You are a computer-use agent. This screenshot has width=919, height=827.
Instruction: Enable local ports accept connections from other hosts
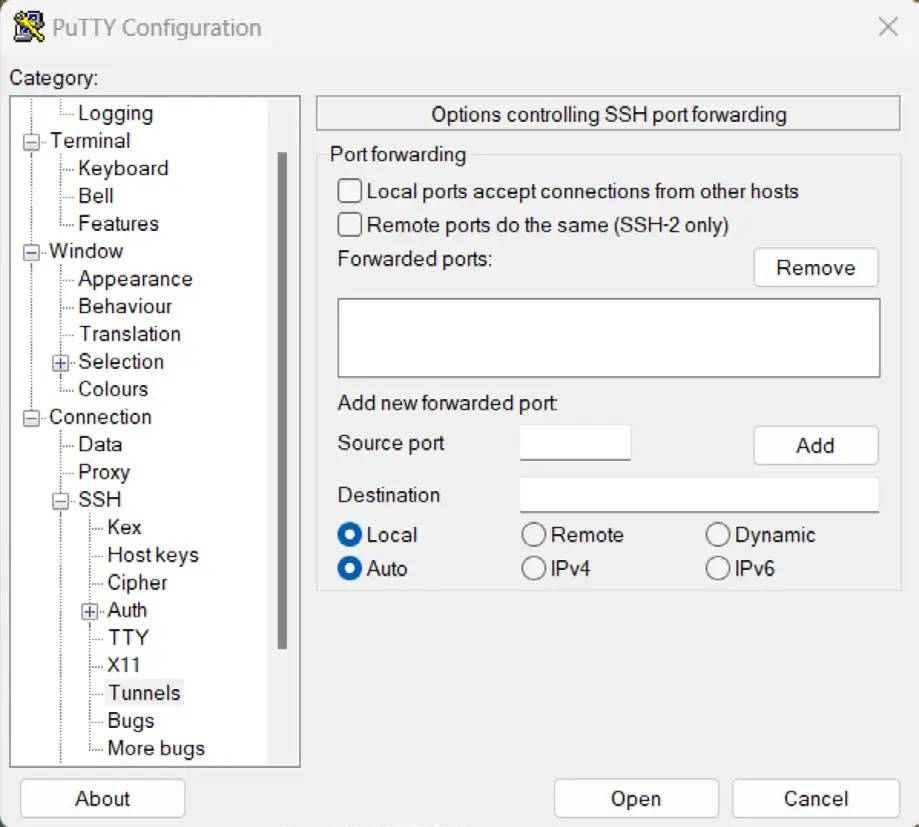(349, 191)
